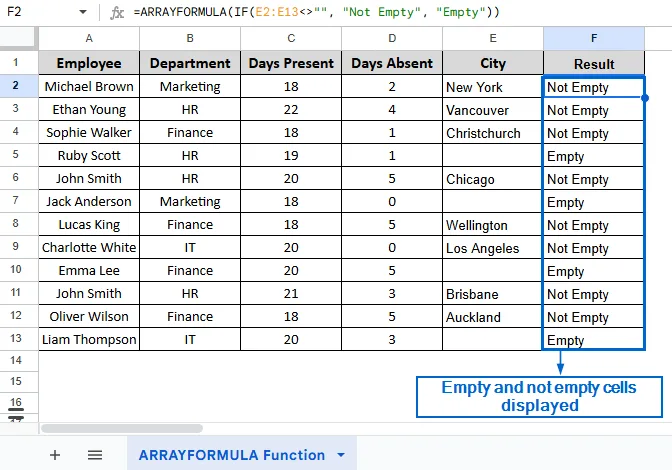672x470 pixels.
Task: Select the Lucas King cell
Action: (89, 225)
